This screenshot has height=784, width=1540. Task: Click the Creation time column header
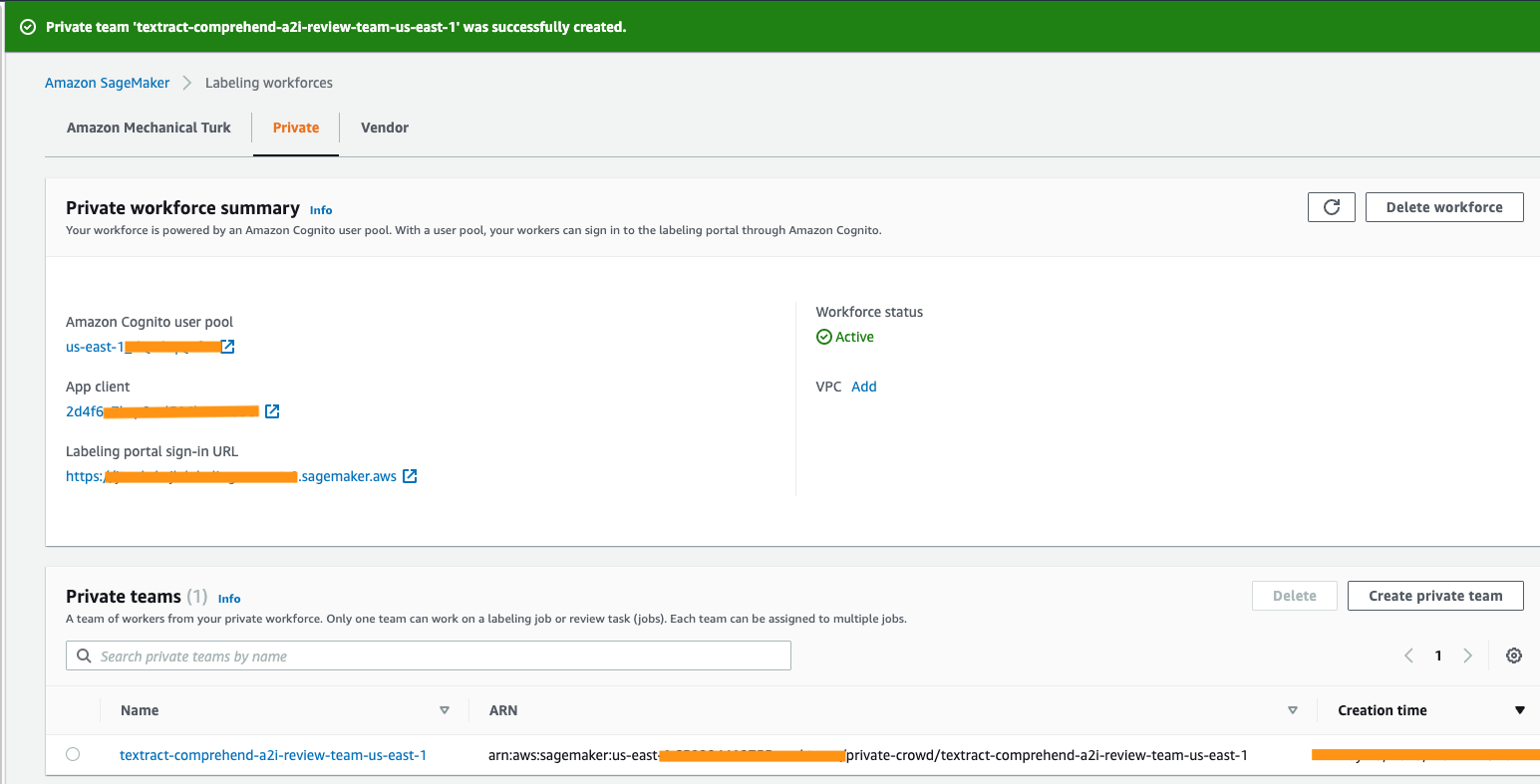[1383, 710]
